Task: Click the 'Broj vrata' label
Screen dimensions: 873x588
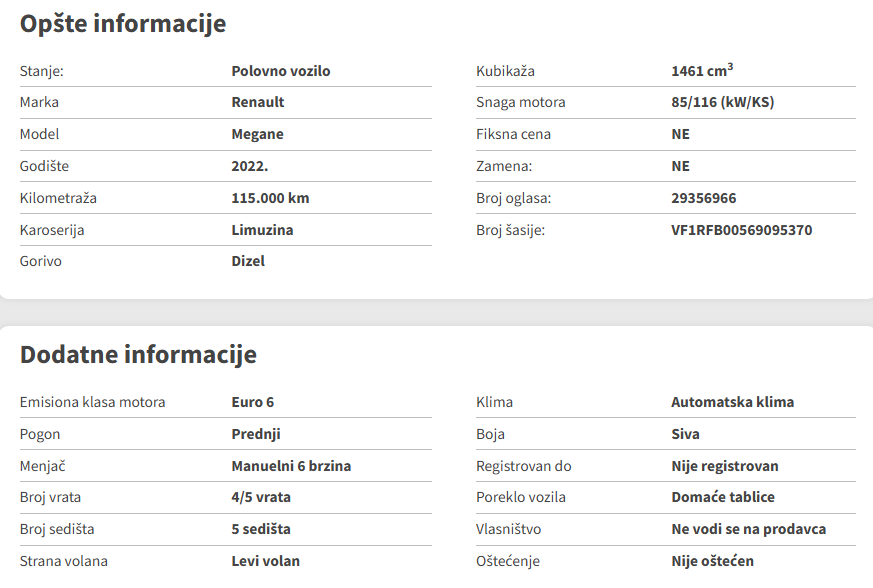Action: [50, 497]
